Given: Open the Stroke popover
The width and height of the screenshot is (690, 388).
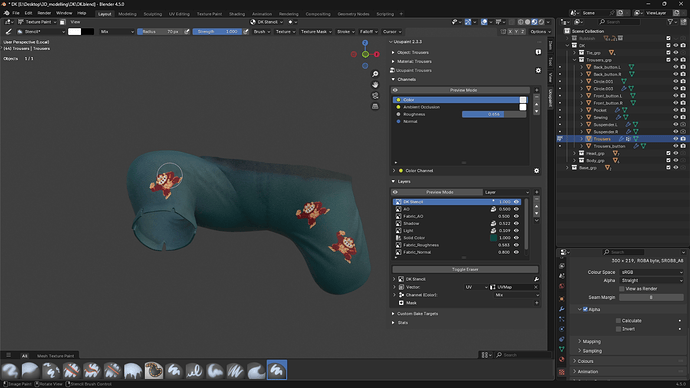Looking at the screenshot, I should [x=345, y=32].
